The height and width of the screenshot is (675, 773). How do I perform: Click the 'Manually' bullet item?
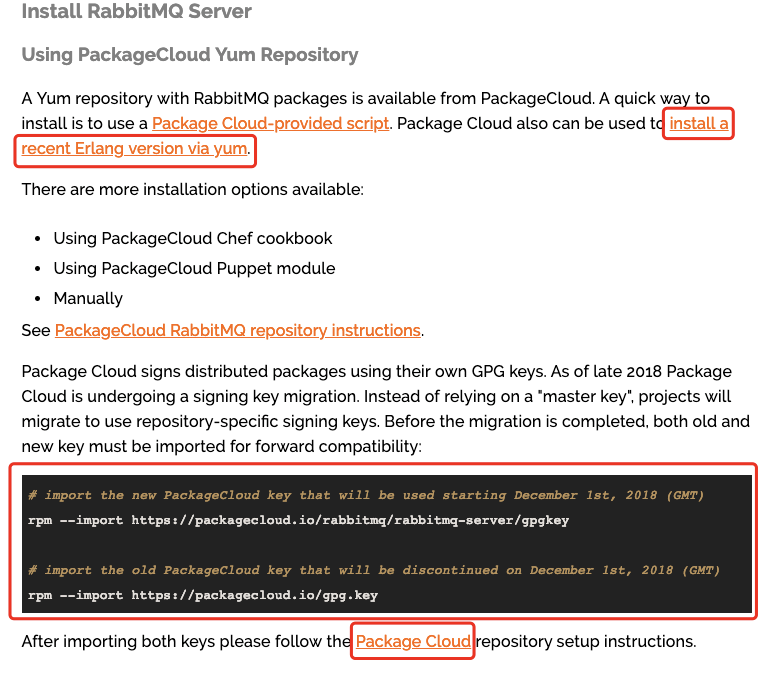point(88,298)
